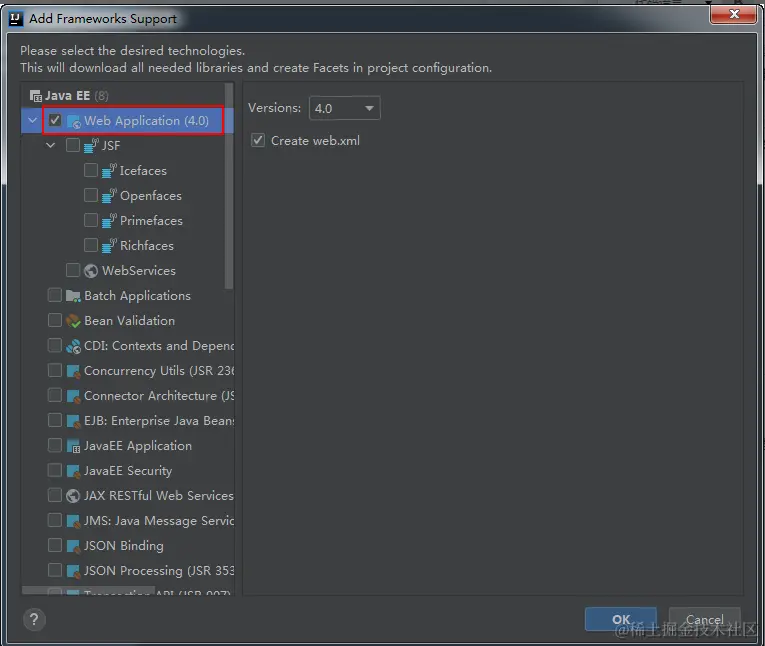
Task: Click the Cancel button
Action: click(705, 620)
